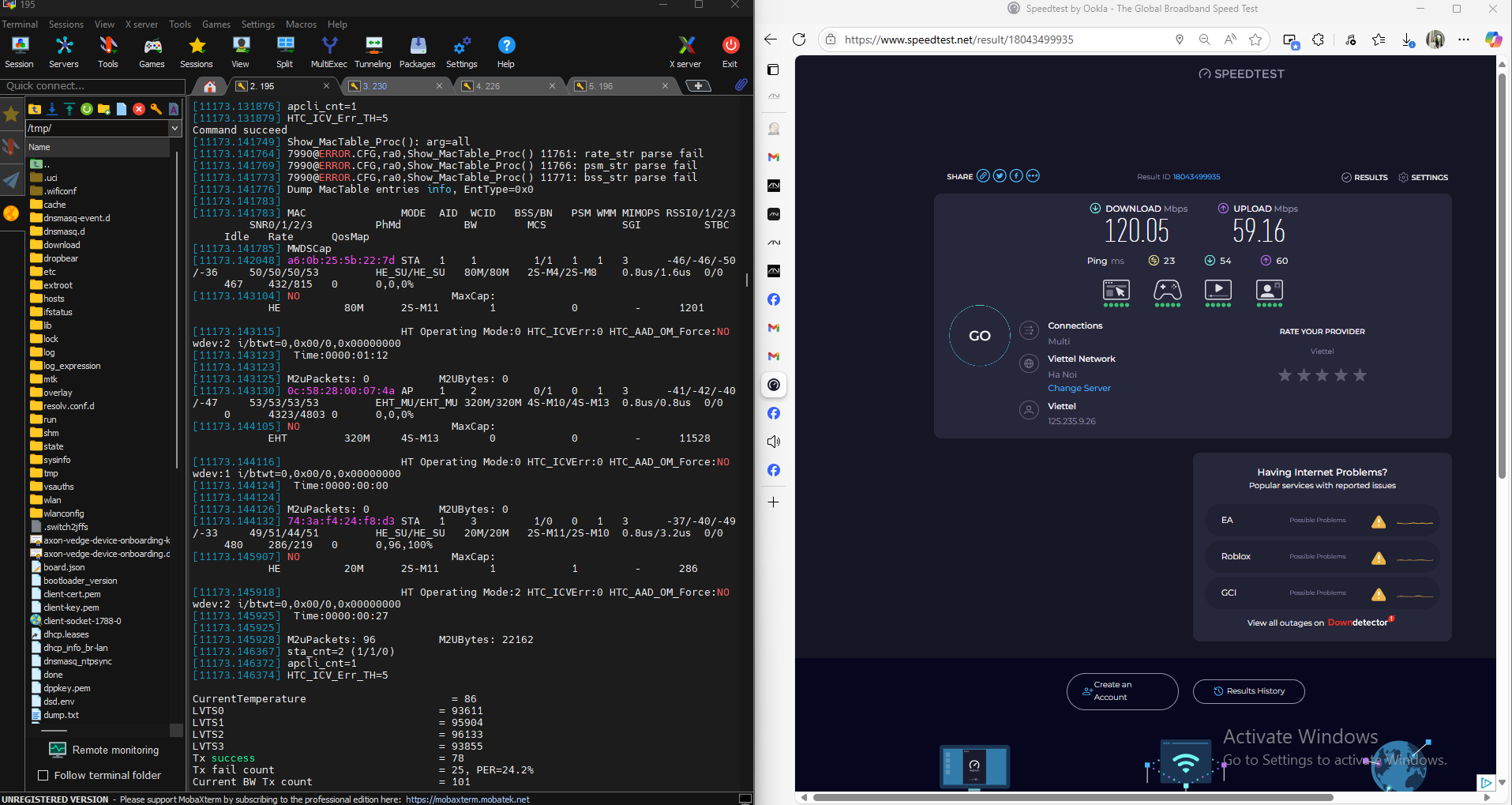Click the Split terminal icon
This screenshot has width=1512, height=805.
click(x=284, y=52)
